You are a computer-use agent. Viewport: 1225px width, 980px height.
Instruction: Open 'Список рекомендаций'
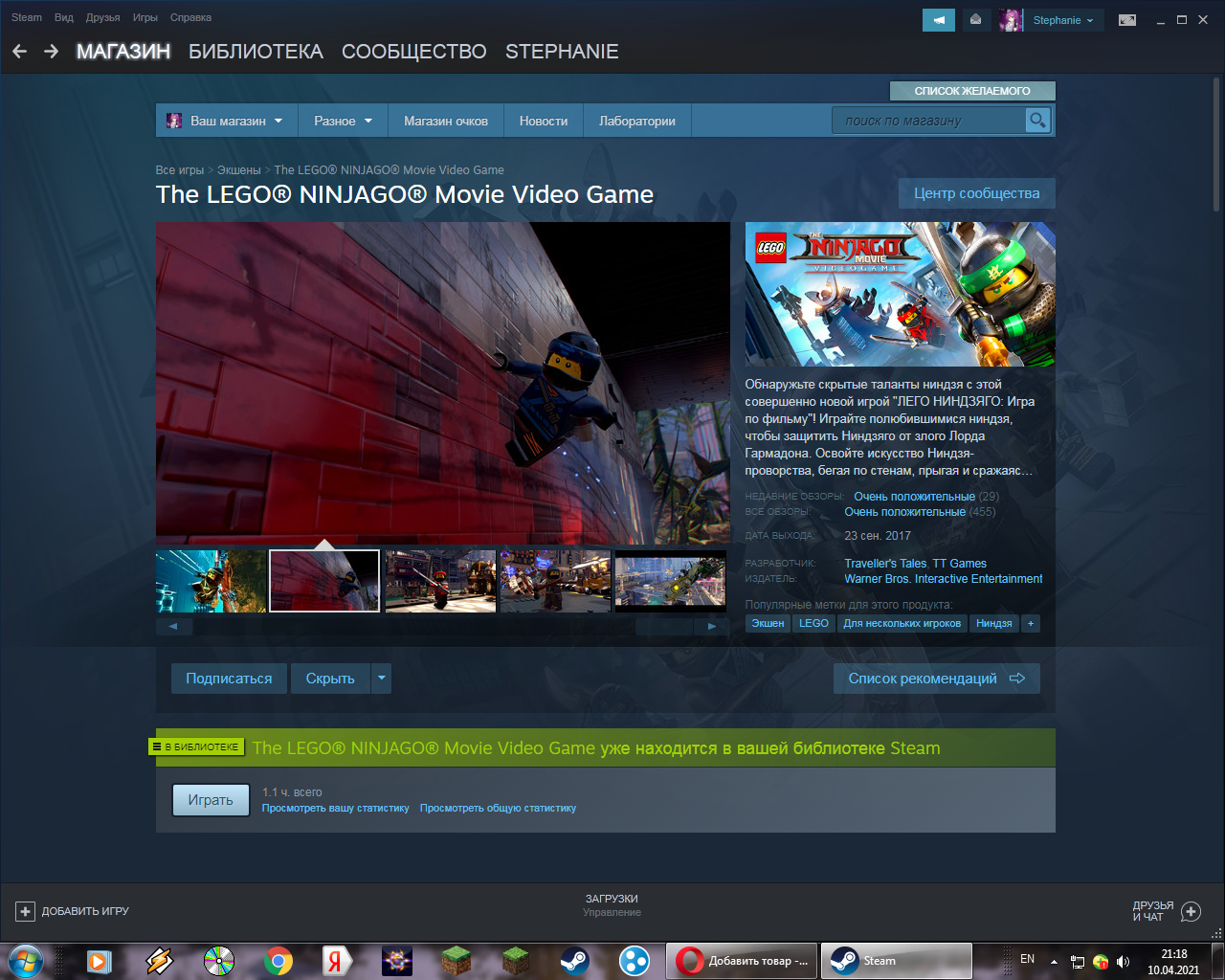pos(937,679)
